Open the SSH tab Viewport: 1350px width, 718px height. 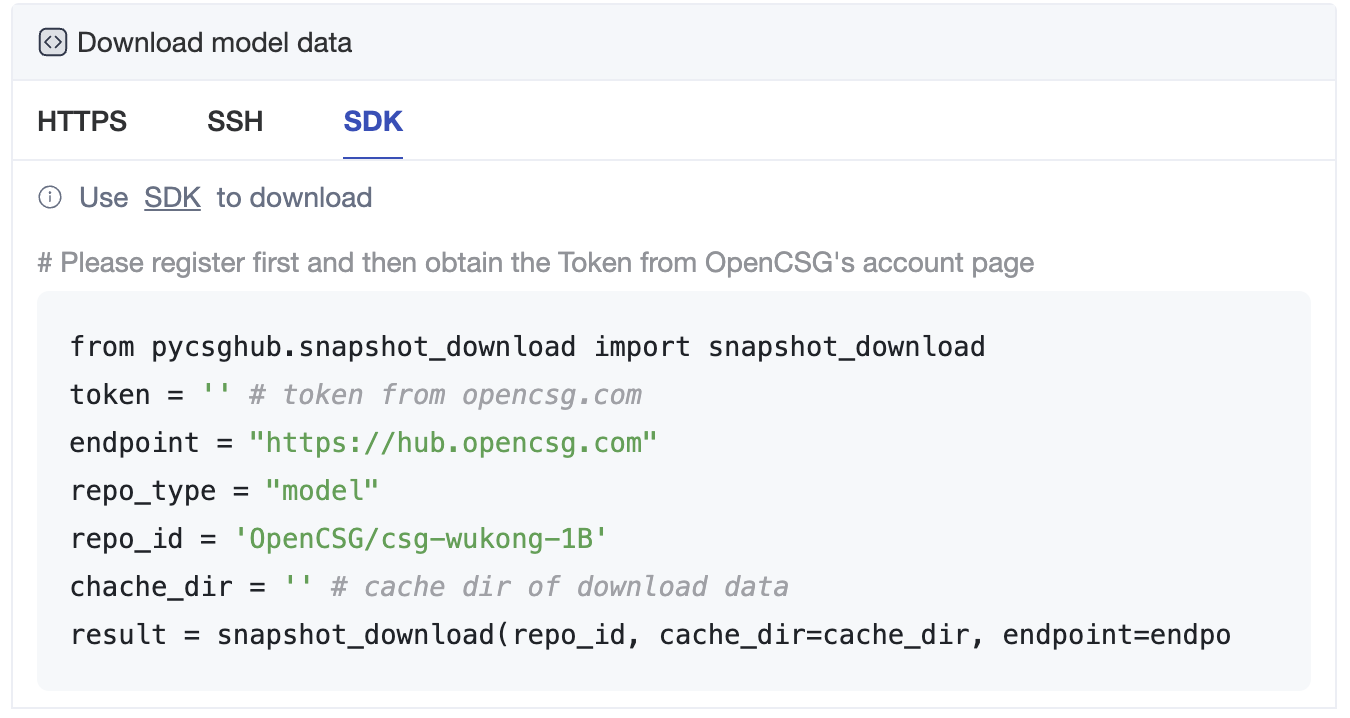[x=235, y=122]
